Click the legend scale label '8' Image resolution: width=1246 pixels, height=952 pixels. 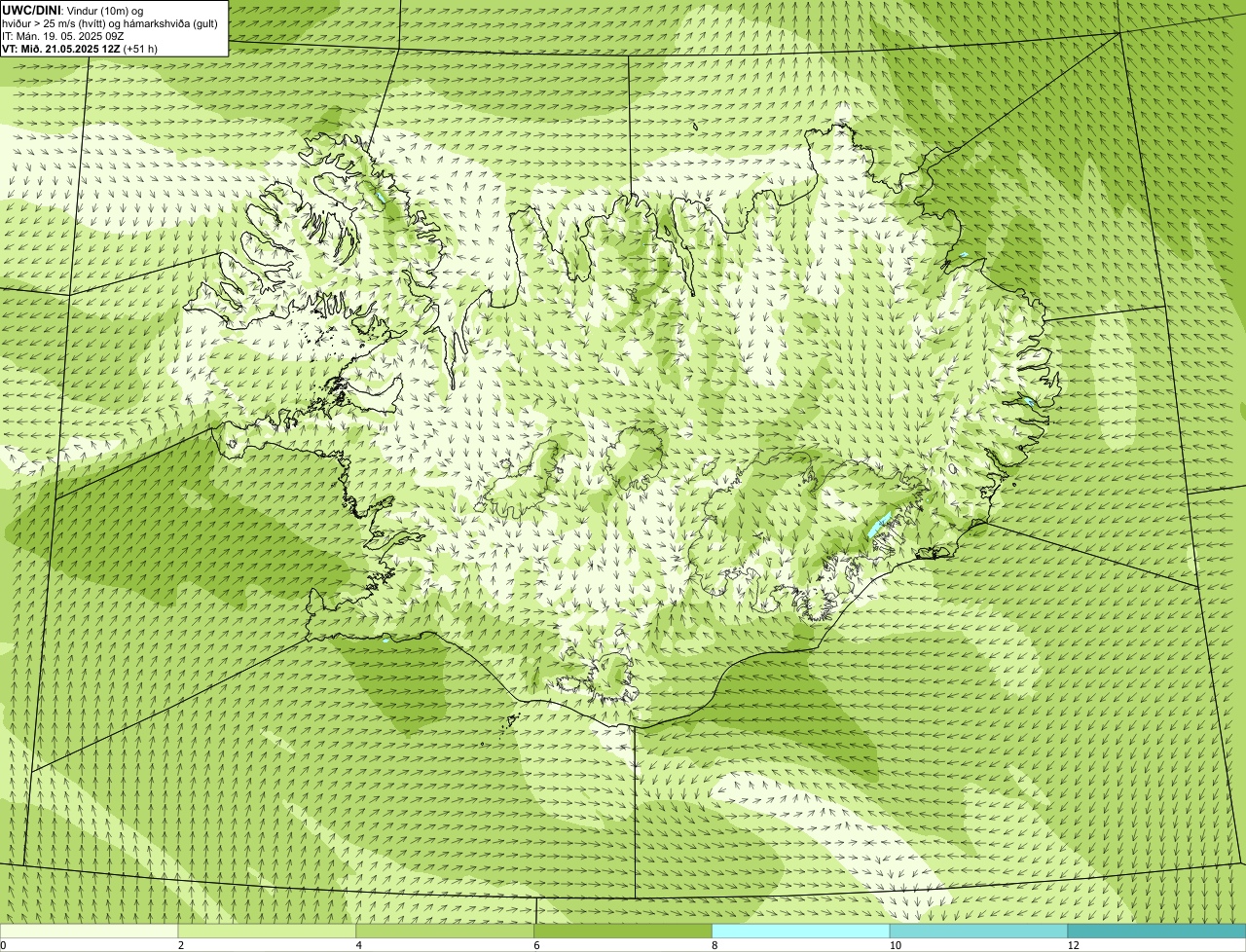click(715, 945)
